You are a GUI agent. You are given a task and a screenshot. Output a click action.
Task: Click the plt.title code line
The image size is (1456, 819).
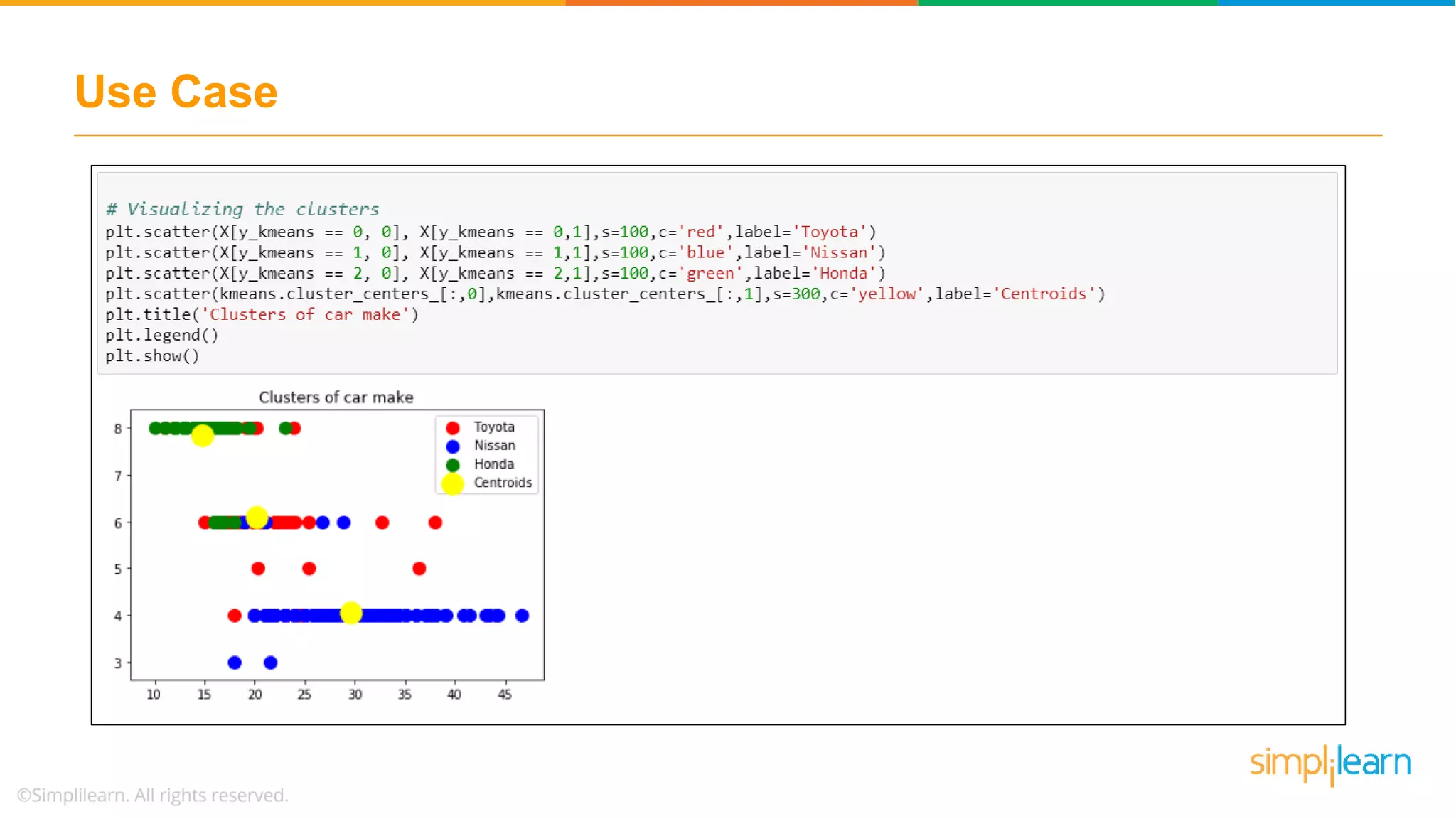[x=262, y=315]
